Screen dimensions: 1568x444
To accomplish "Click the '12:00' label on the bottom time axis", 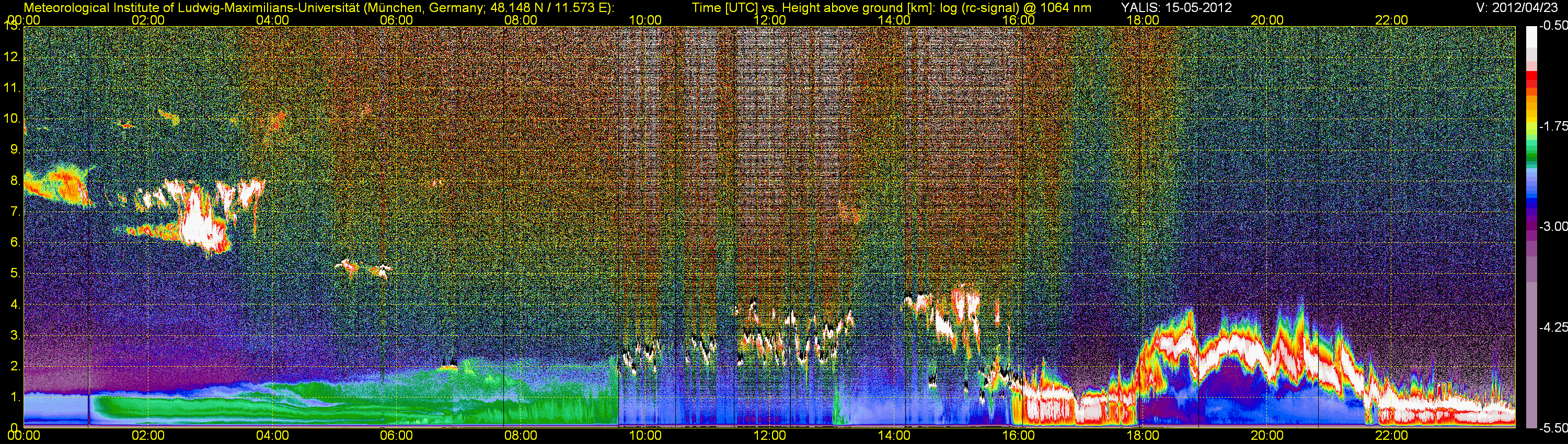I will [x=769, y=436].
